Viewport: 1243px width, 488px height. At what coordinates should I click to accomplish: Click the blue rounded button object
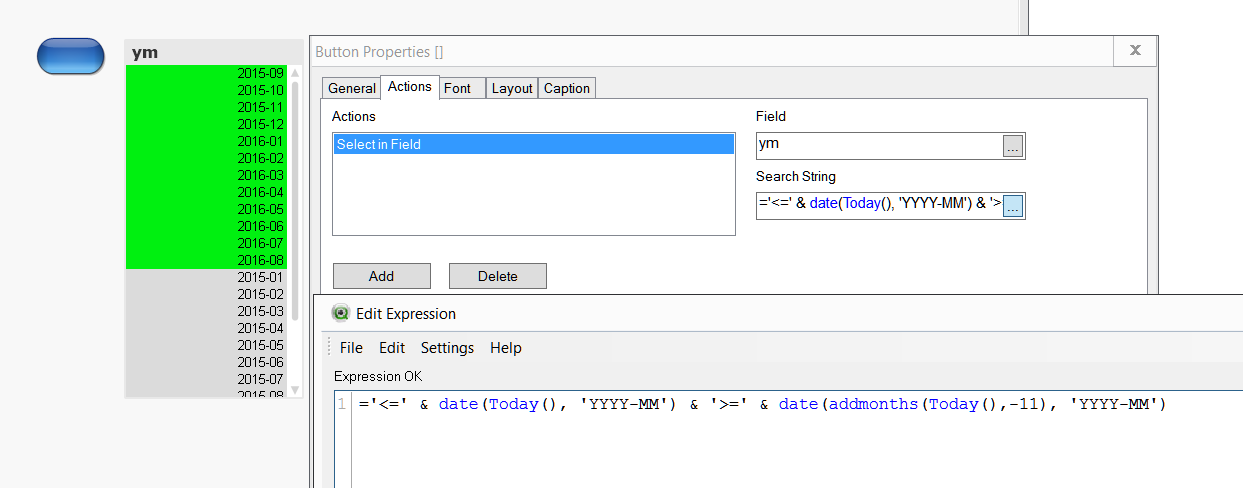pyautogui.click(x=70, y=56)
